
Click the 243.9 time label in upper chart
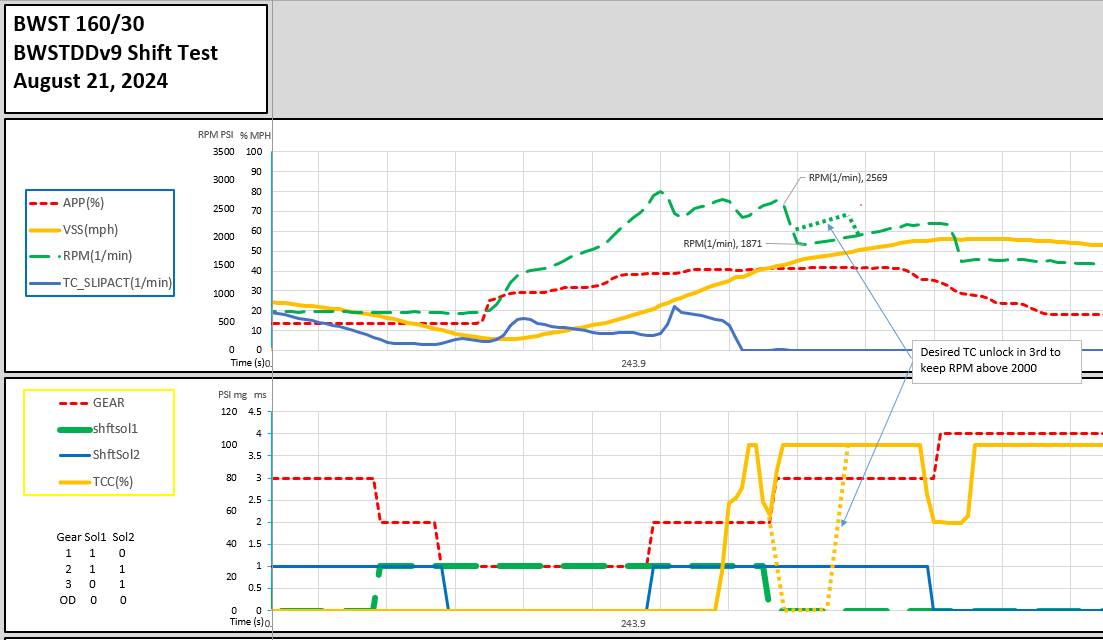pyautogui.click(x=633, y=363)
